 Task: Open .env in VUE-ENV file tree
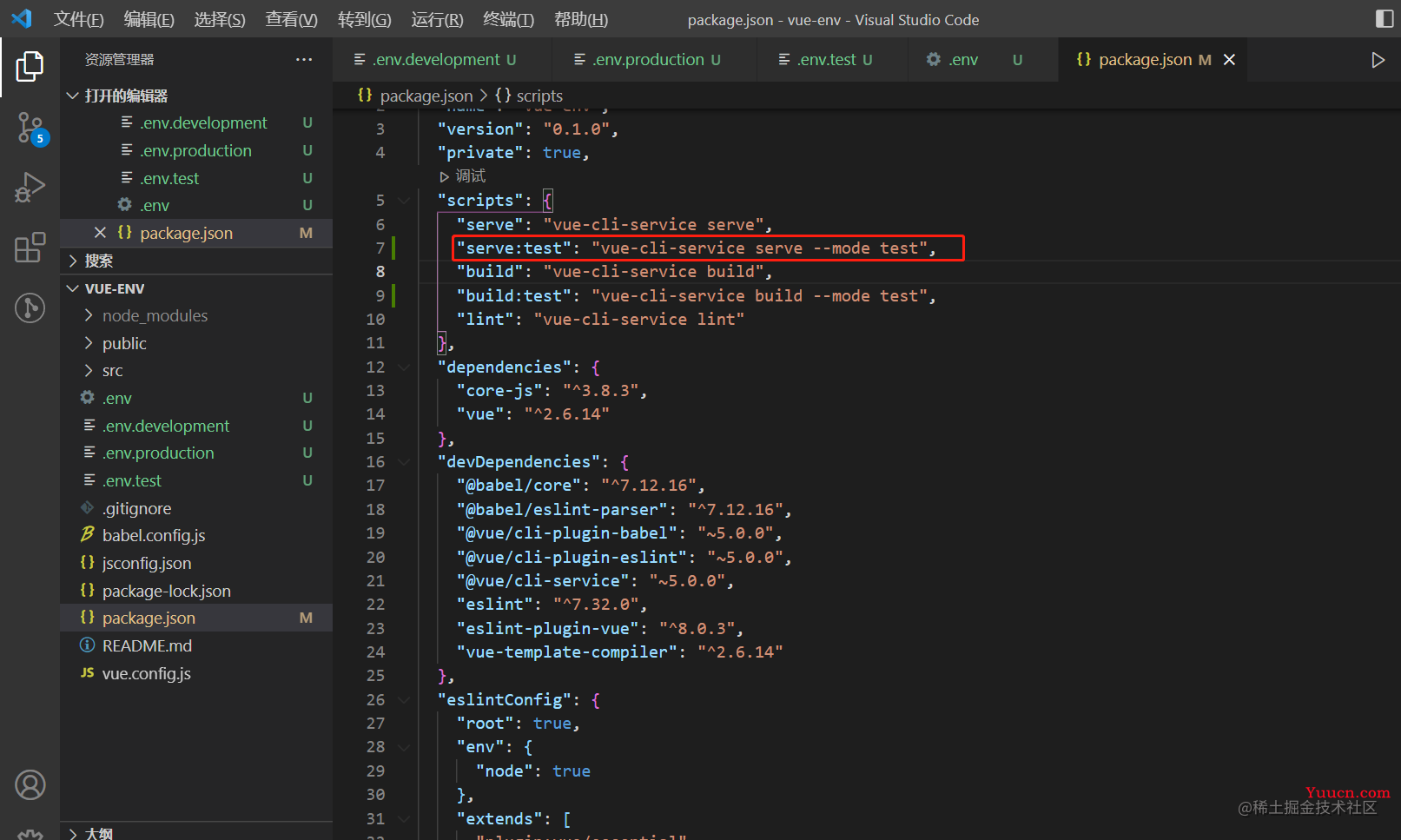click(196, 398)
